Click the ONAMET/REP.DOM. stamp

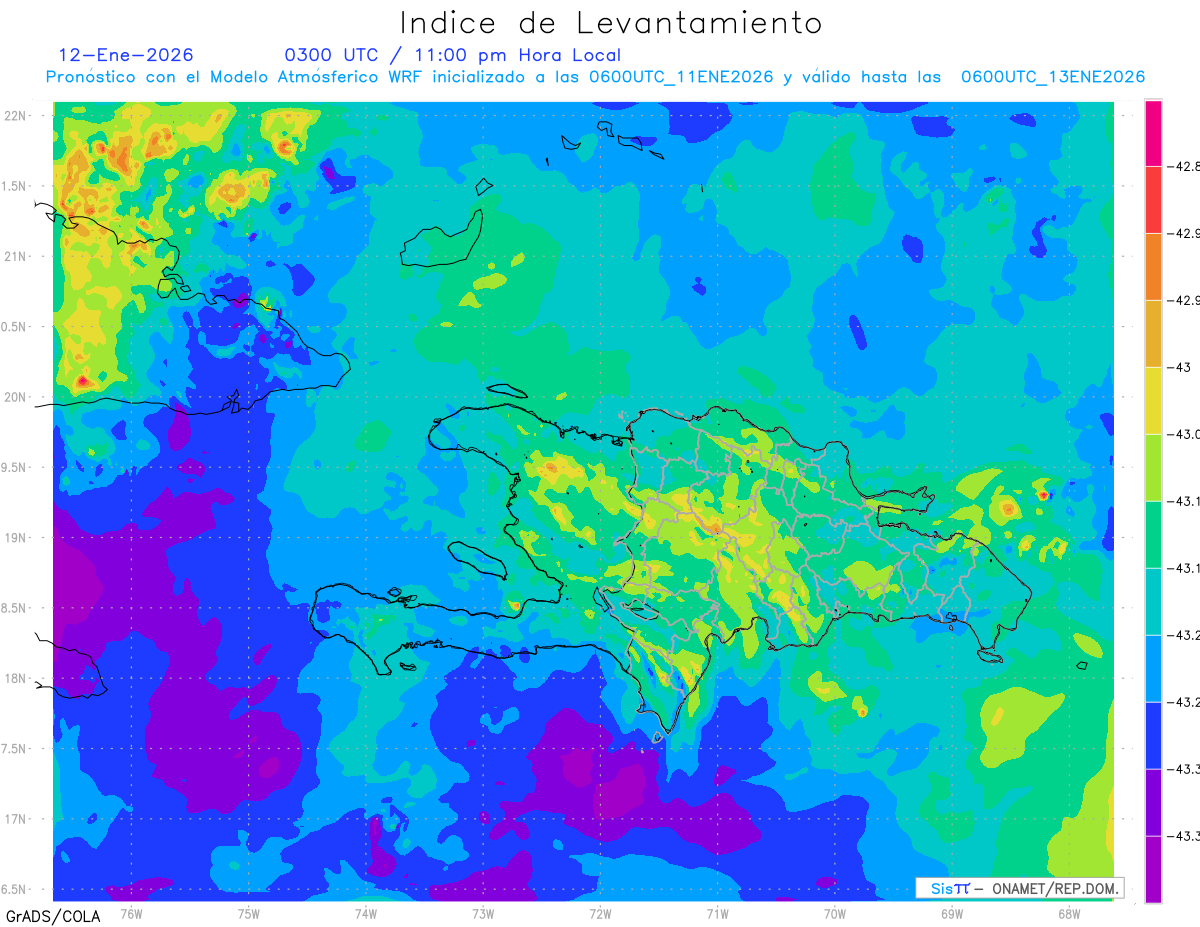pyautogui.click(x=1019, y=888)
